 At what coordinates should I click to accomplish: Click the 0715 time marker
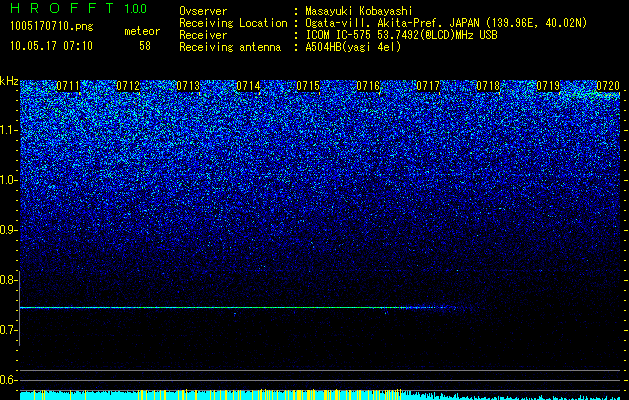[x=308, y=86]
